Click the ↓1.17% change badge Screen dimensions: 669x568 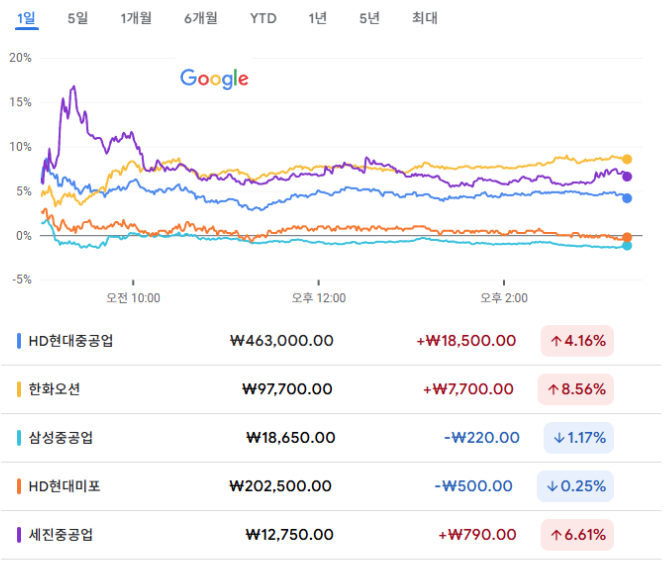[x=579, y=438]
